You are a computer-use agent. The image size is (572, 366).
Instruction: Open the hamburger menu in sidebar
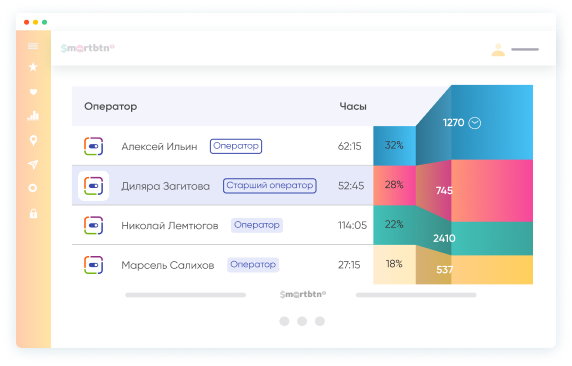point(33,46)
